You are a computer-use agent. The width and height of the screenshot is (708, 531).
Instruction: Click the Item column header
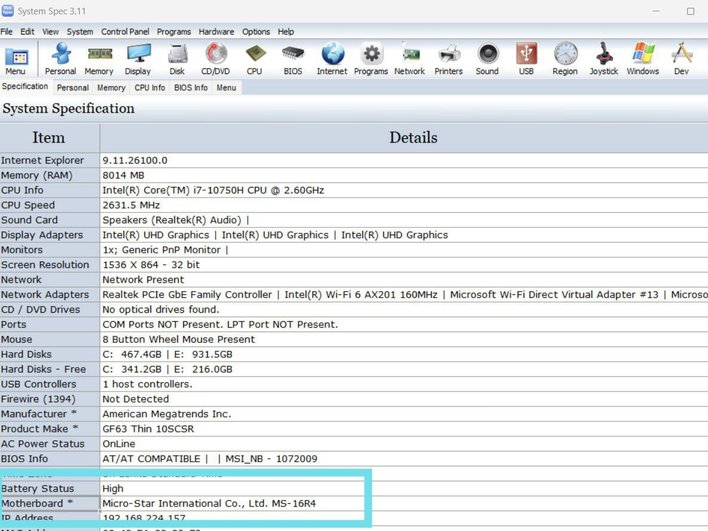pyautogui.click(x=49, y=138)
